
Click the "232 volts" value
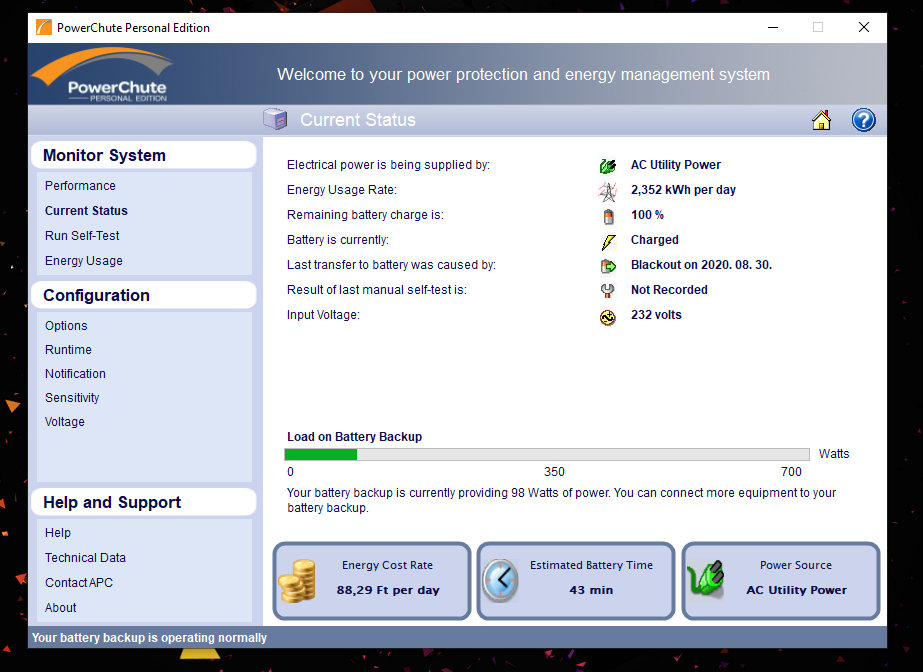pos(656,315)
